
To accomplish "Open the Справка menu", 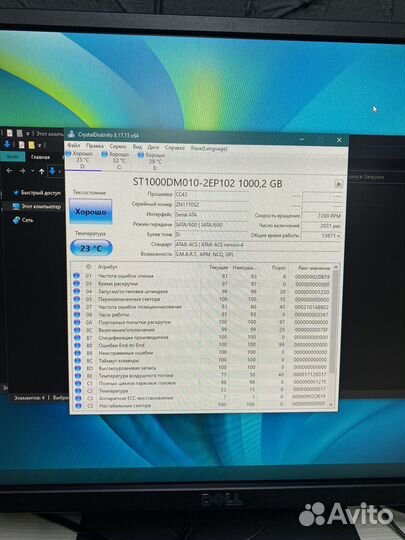I will [x=175, y=148].
